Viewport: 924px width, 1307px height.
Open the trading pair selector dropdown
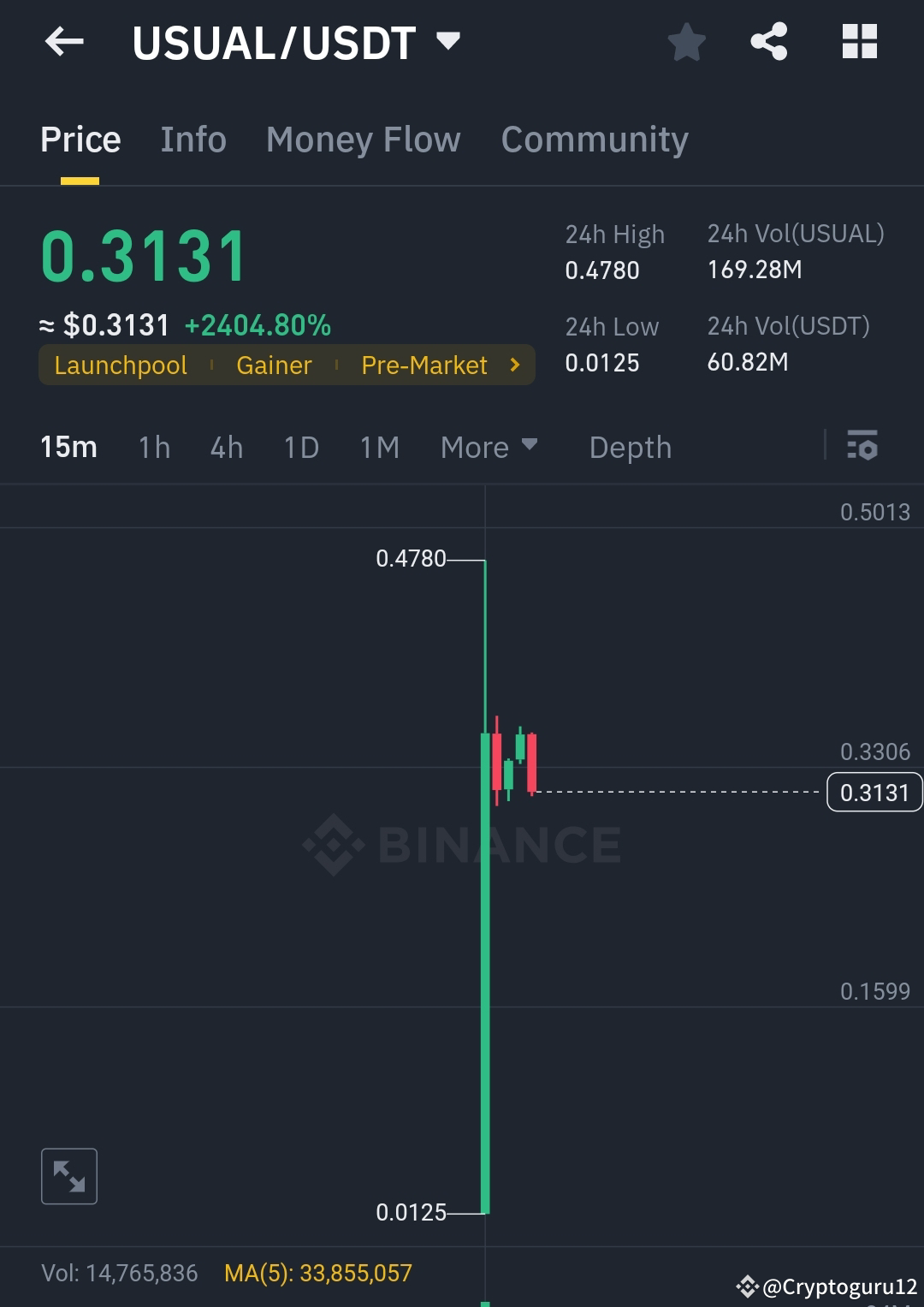click(448, 40)
